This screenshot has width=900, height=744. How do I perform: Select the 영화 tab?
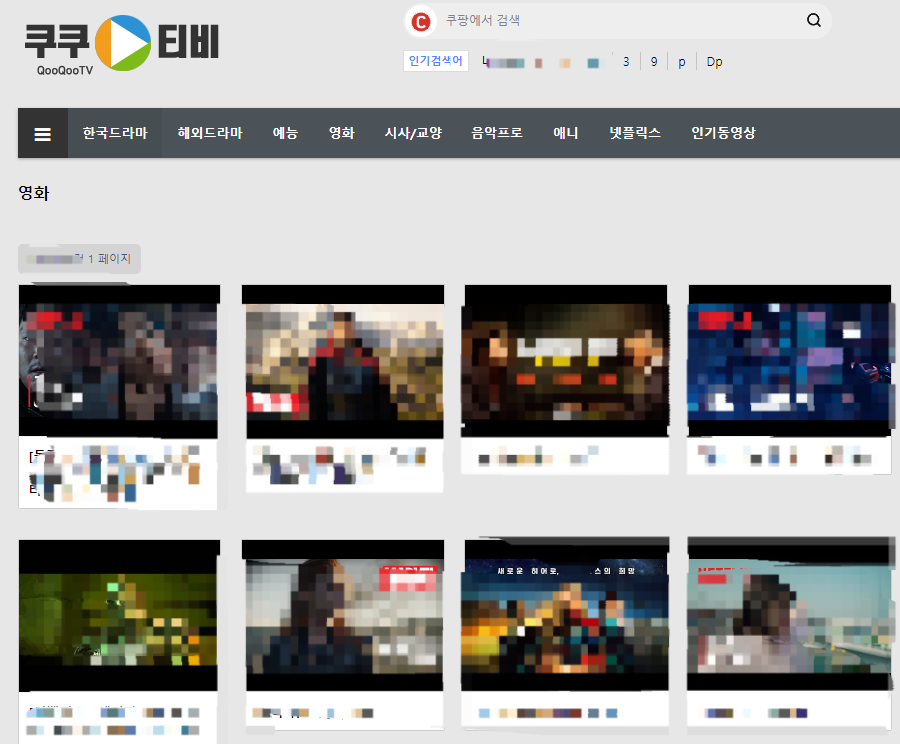pyautogui.click(x=340, y=132)
